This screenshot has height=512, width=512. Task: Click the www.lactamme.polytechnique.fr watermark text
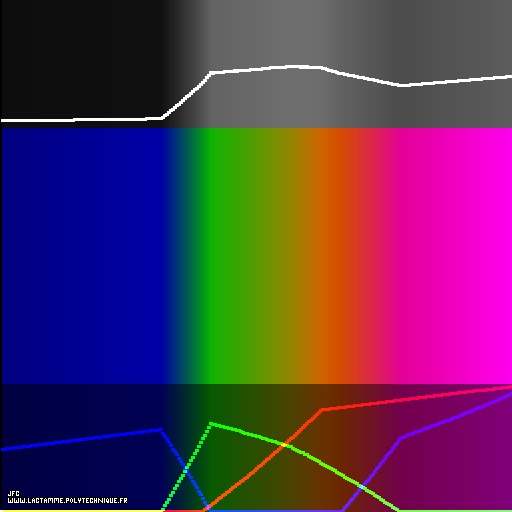point(67,501)
